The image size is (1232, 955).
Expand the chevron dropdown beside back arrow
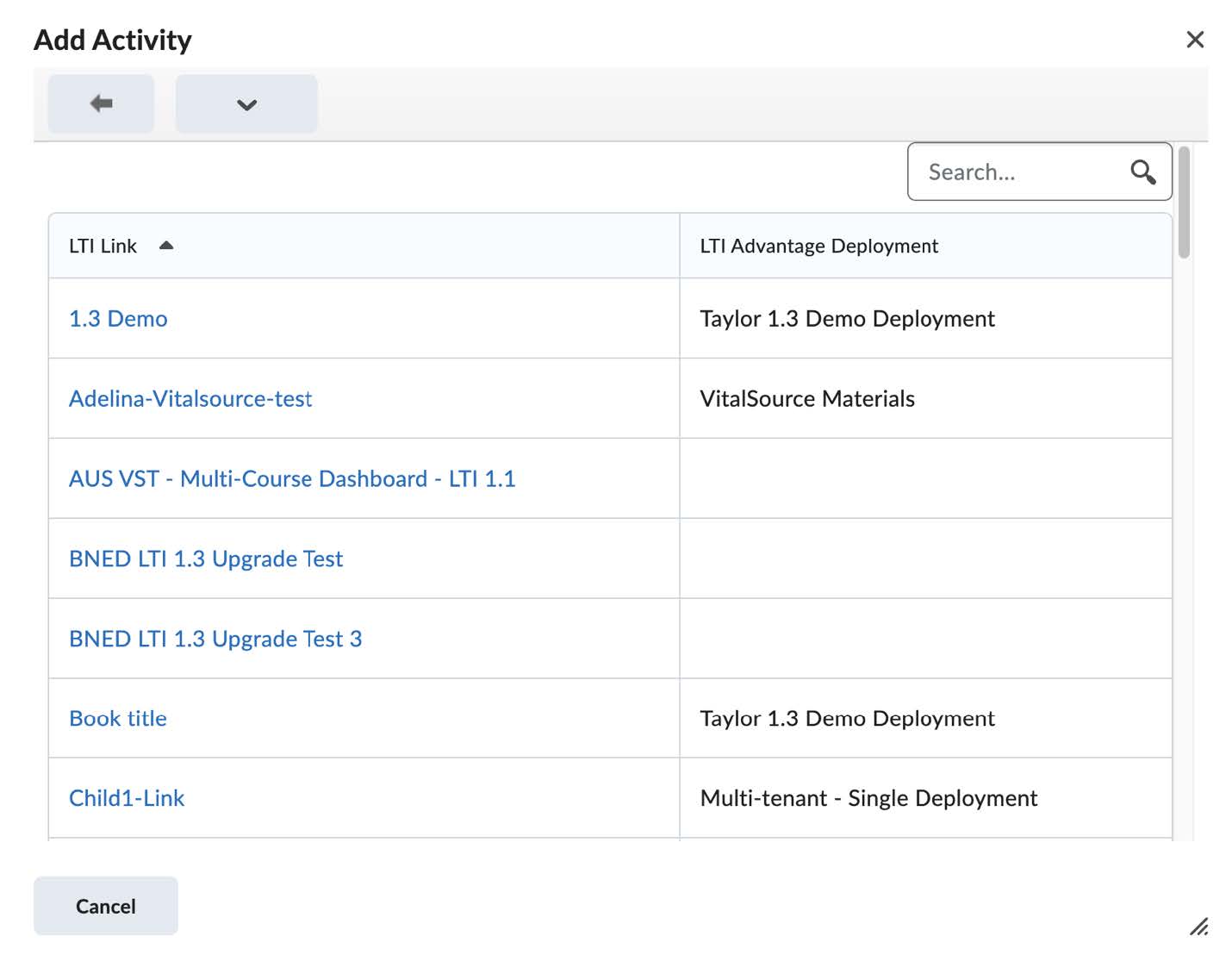[246, 104]
